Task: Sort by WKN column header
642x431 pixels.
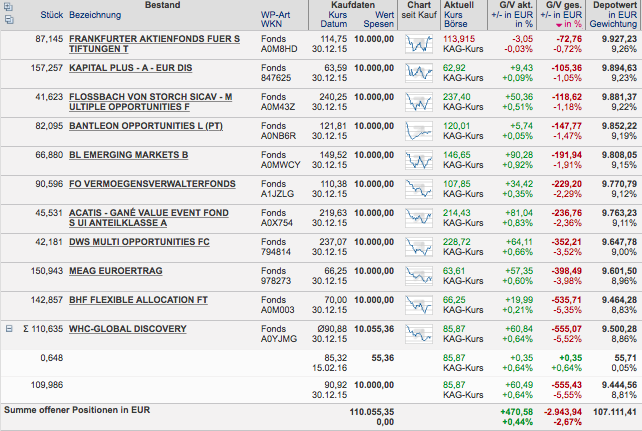Action: pyautogui.click(x=271, y=24)
